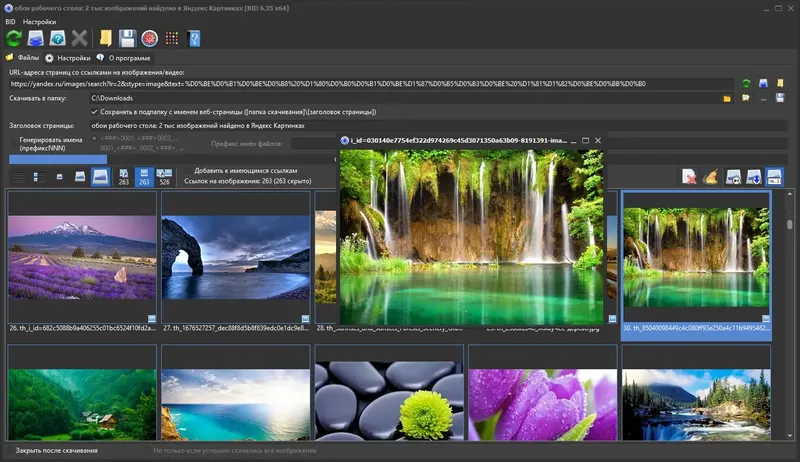Select large thumbnail size icon (highlighted)
Image resolution: width=800 pixels, height=462 pixels.
[101, 177]
